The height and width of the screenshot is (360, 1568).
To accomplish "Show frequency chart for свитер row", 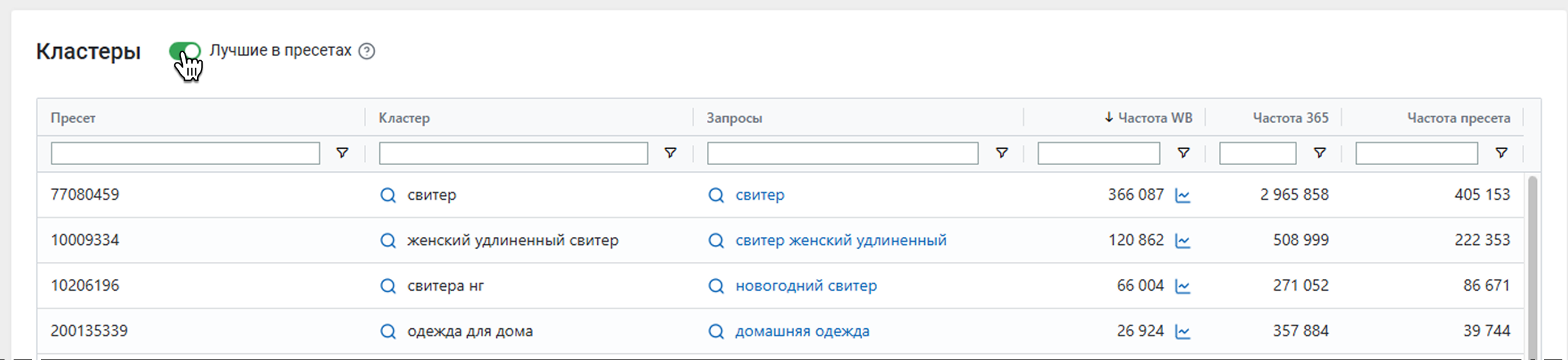I will pyautogui.click(x=1182, y=195).
